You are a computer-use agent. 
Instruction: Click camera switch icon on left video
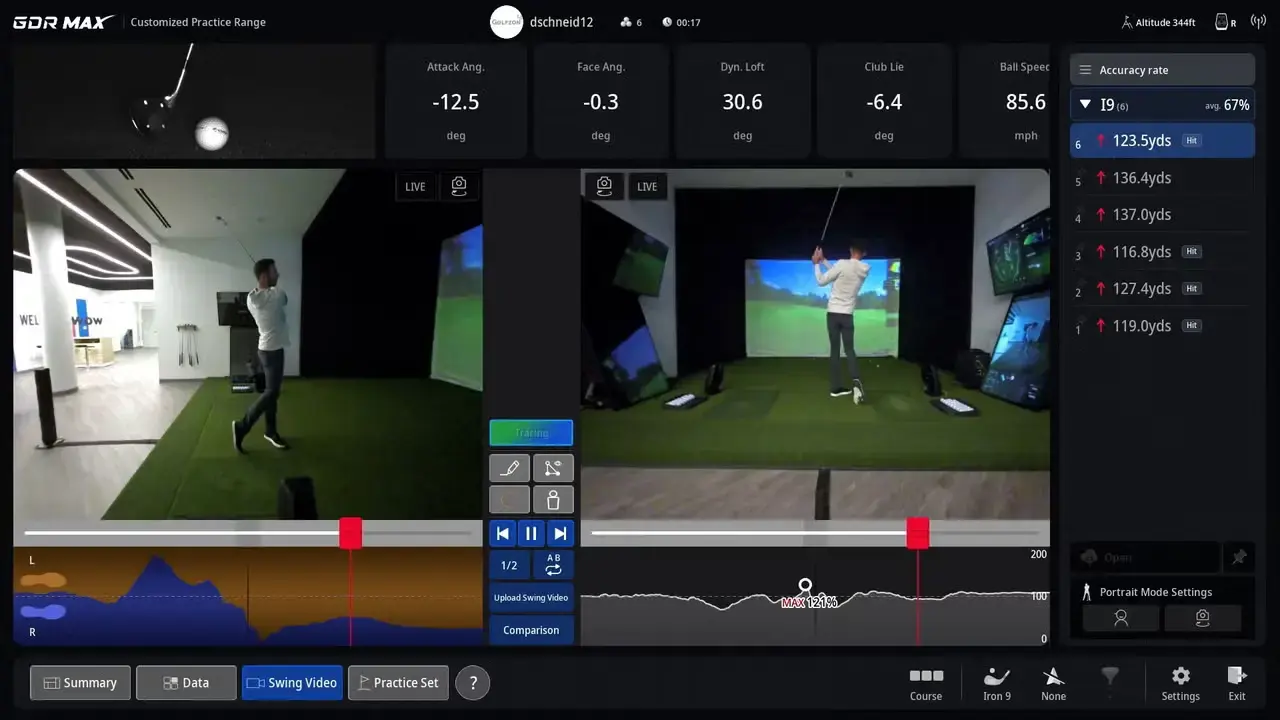(x=459, y=186)
